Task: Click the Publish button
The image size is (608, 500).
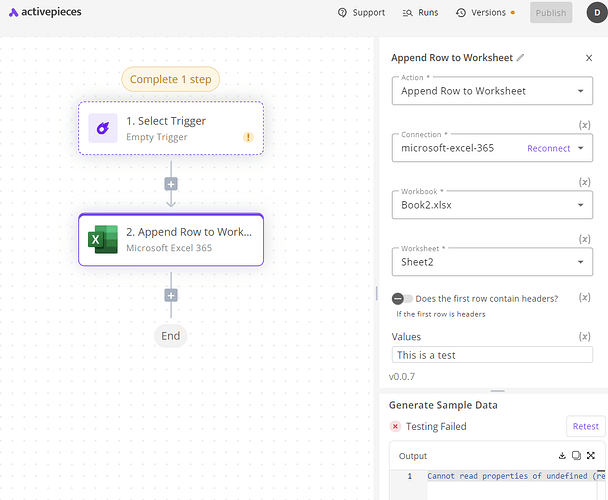Action: coord(551,12)
